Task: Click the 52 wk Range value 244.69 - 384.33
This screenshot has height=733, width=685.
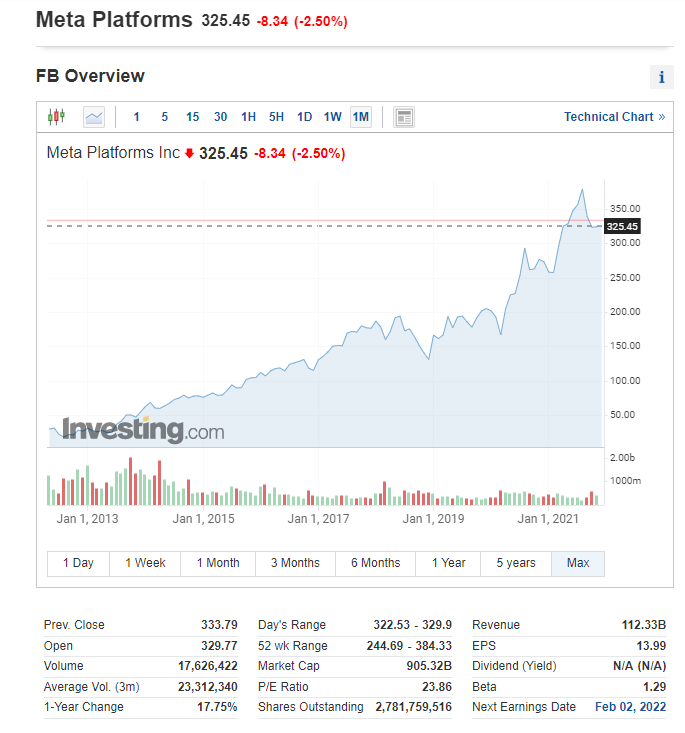Action: (409, 646)
